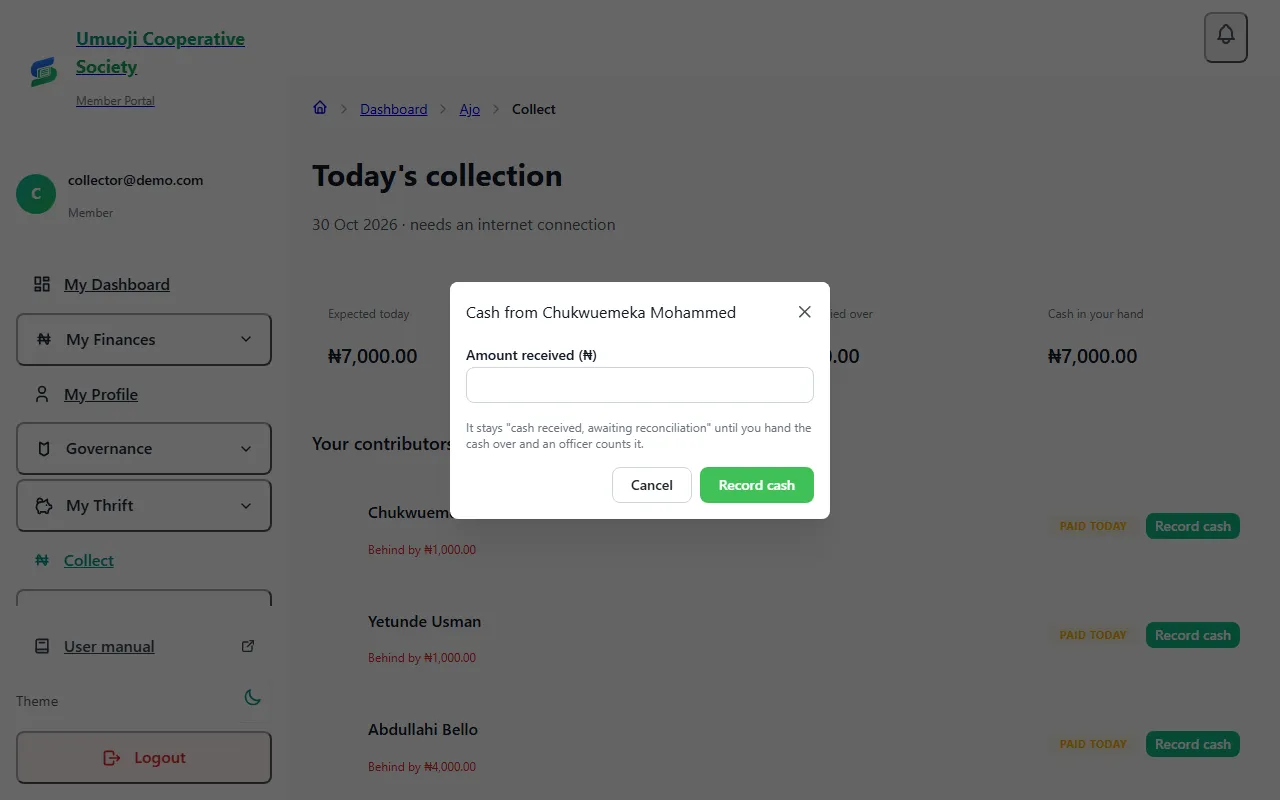Open the external link icon beside User manual

click(x=248, y=646)
